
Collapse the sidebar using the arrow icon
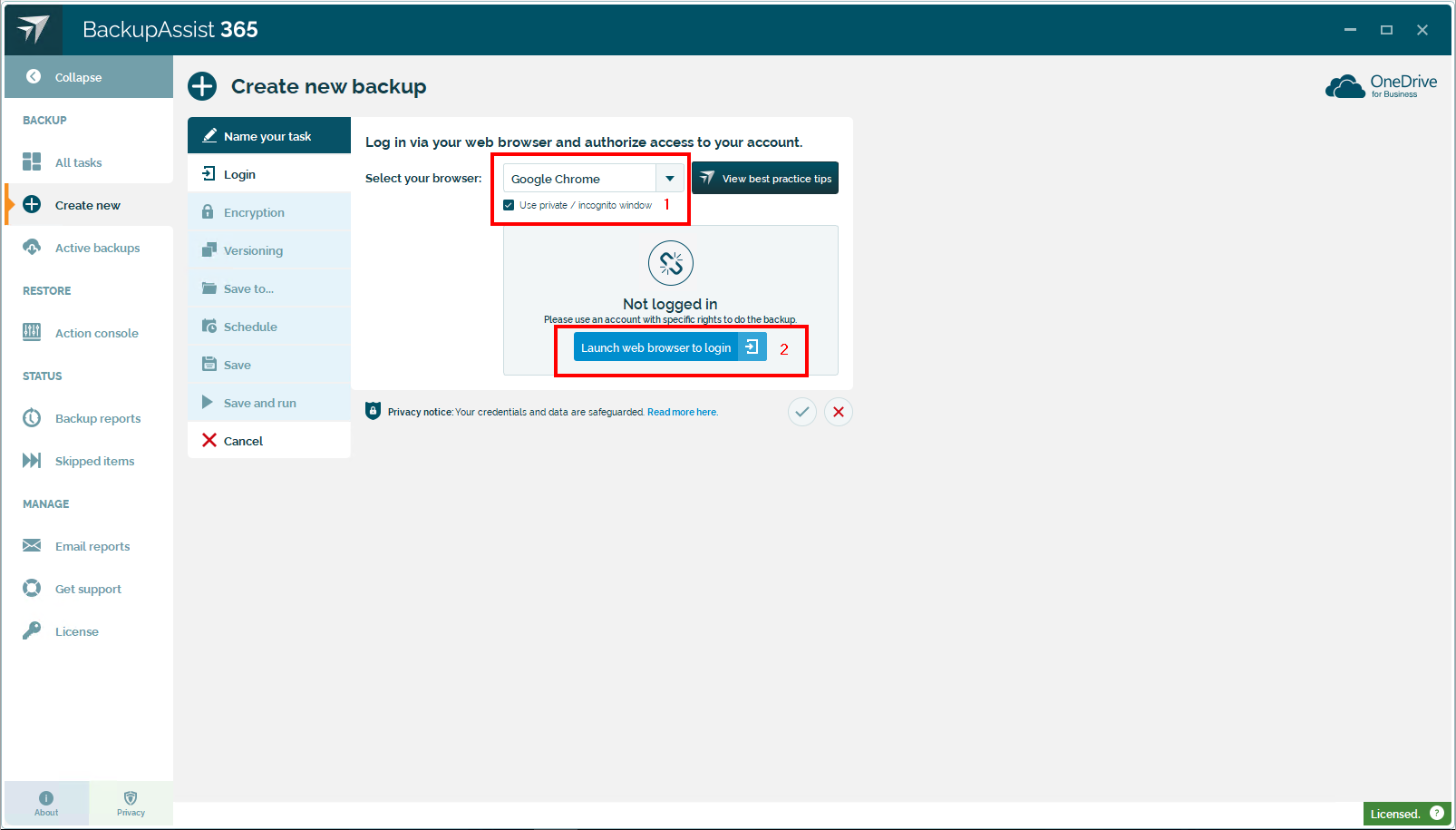pos(34,77)
